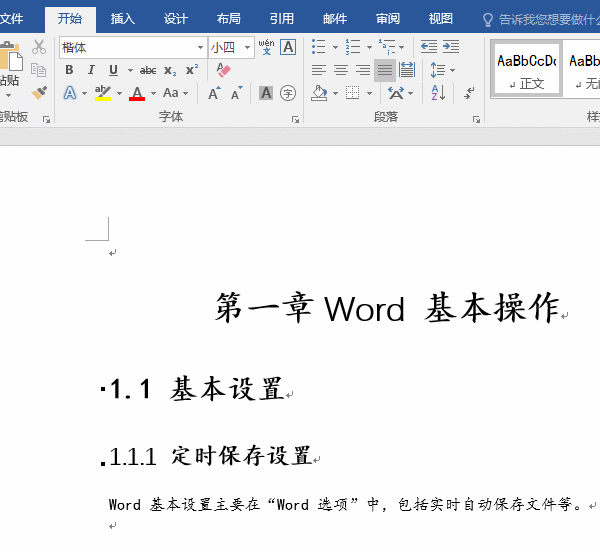
Task: Open Clipboard pane launcher
Action: click(46, 120)
